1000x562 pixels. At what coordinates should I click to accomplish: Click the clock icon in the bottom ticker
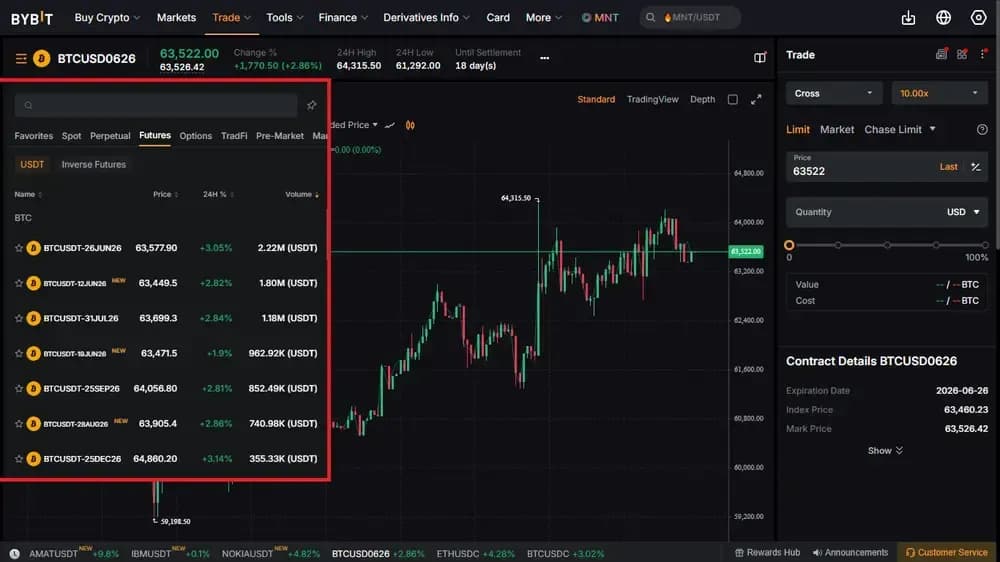(x=15, y=553)
